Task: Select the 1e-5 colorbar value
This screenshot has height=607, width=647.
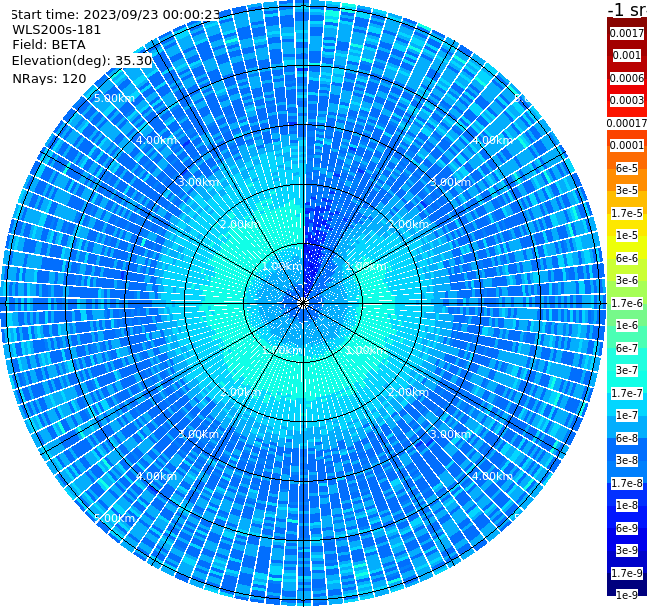Action: click(x=627, y=235)
